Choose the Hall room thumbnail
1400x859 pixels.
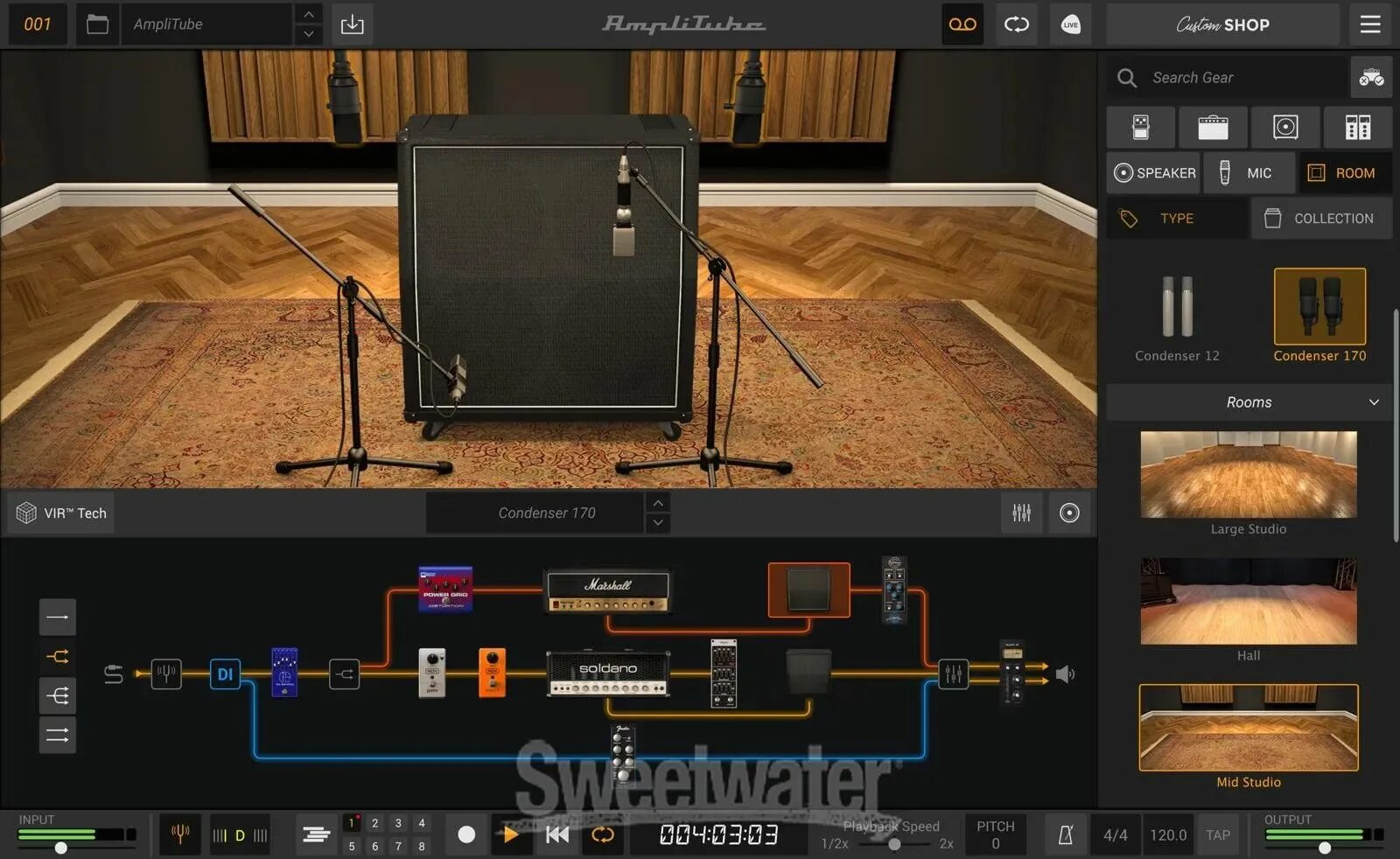pyautogui.click(x=1249, y=601)
